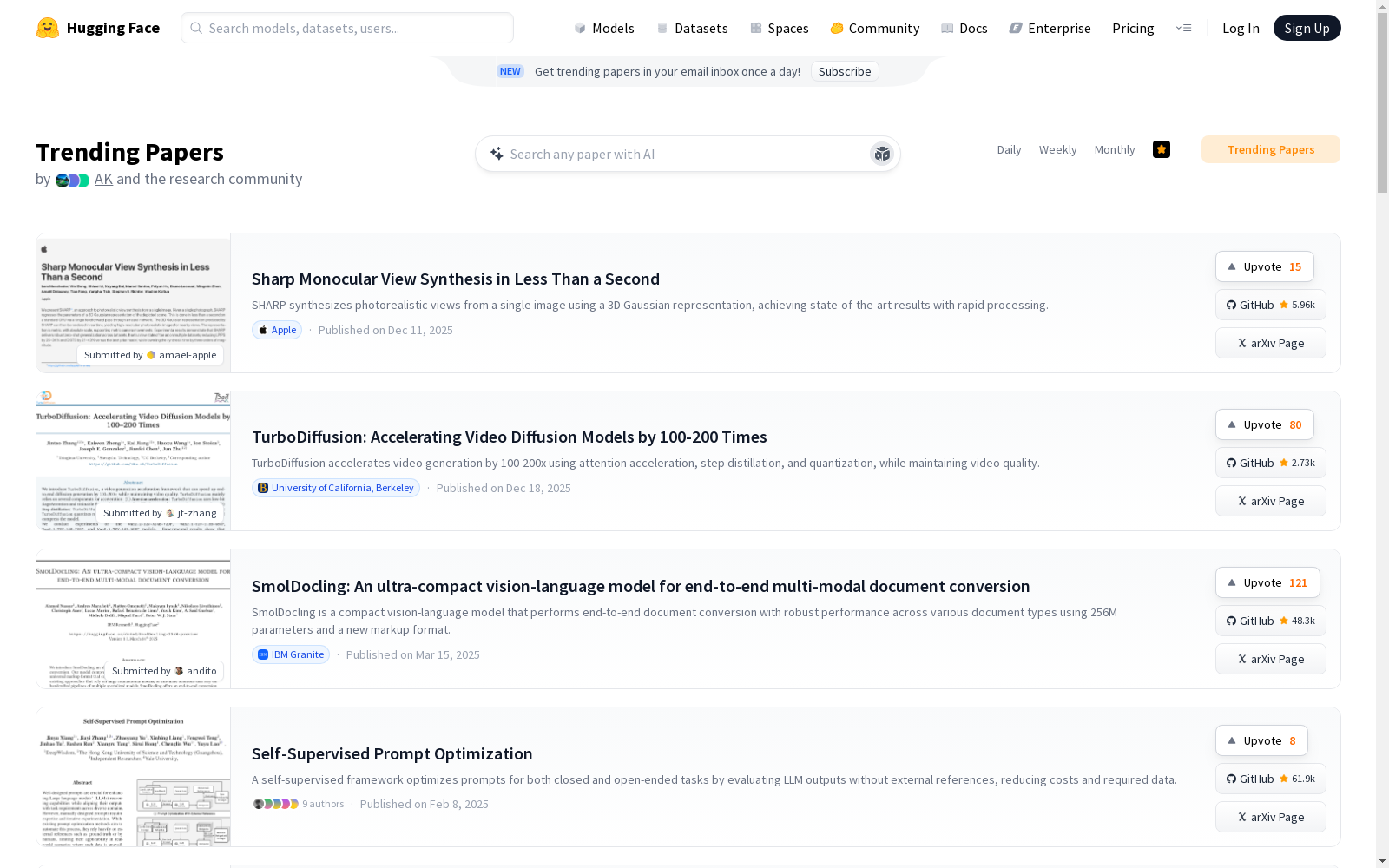
Task: Click the Sign Up button
Action: click(x=1307, y=28)
